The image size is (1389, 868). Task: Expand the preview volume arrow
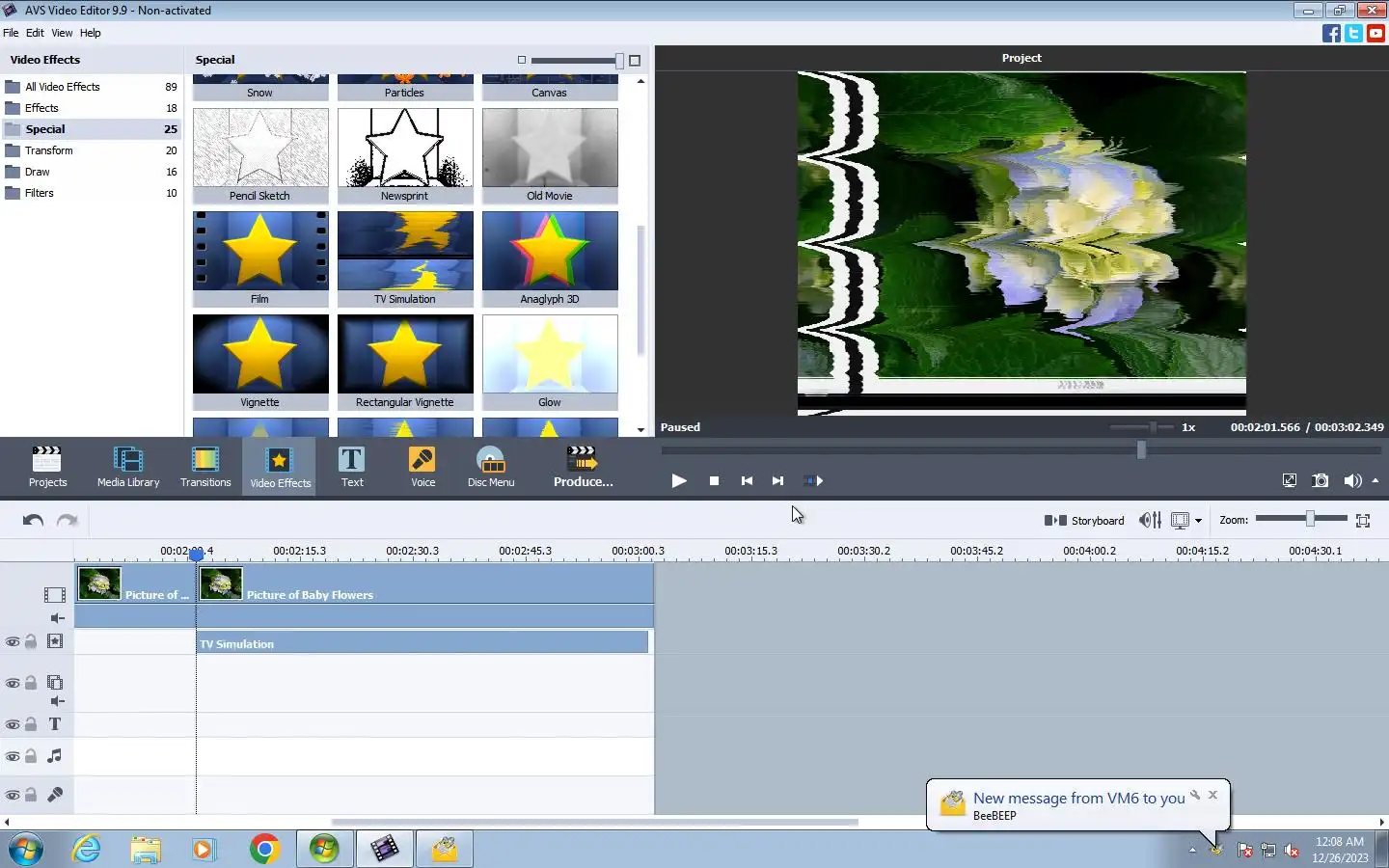[x=1375, y=480]
